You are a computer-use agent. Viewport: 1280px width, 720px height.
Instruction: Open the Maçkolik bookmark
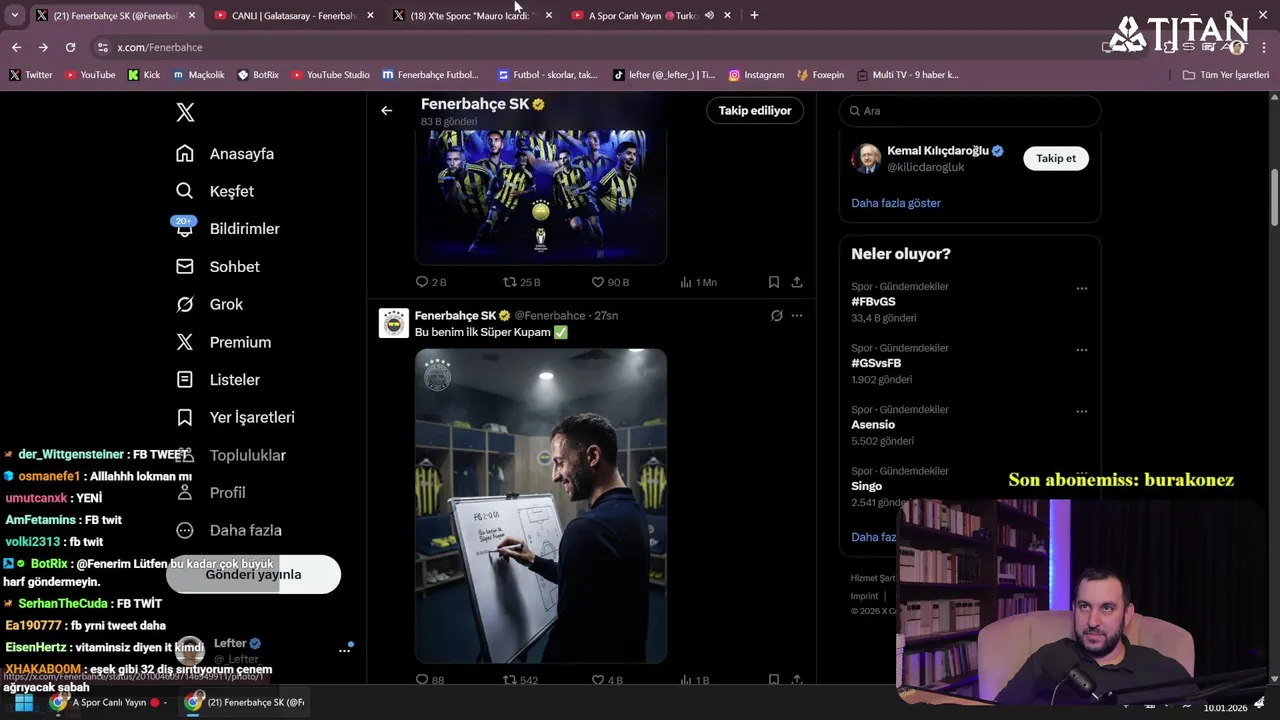[198, 75]
